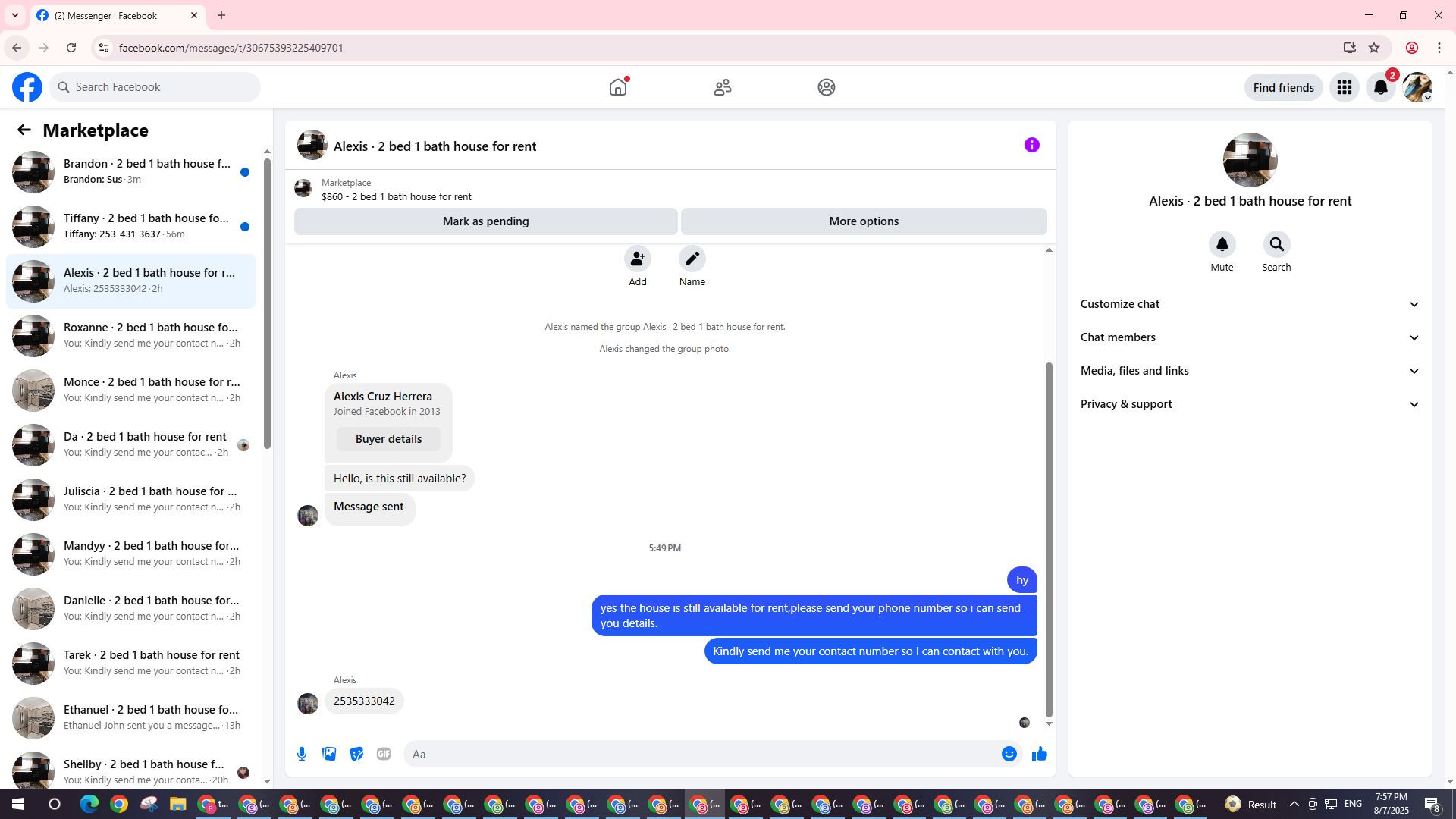
Task: Open Tarek conversation in list
Action: click(x=130, y=664)
